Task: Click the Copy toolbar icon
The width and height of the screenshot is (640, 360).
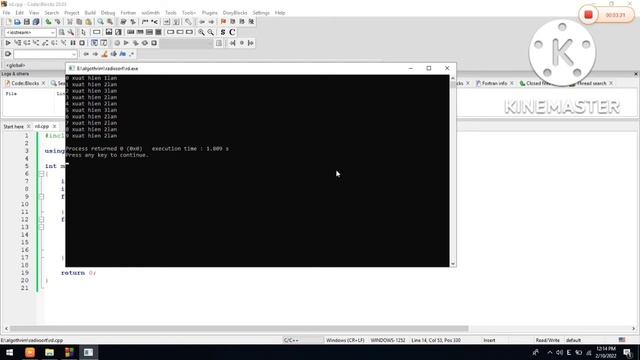Action: (79, 22)
